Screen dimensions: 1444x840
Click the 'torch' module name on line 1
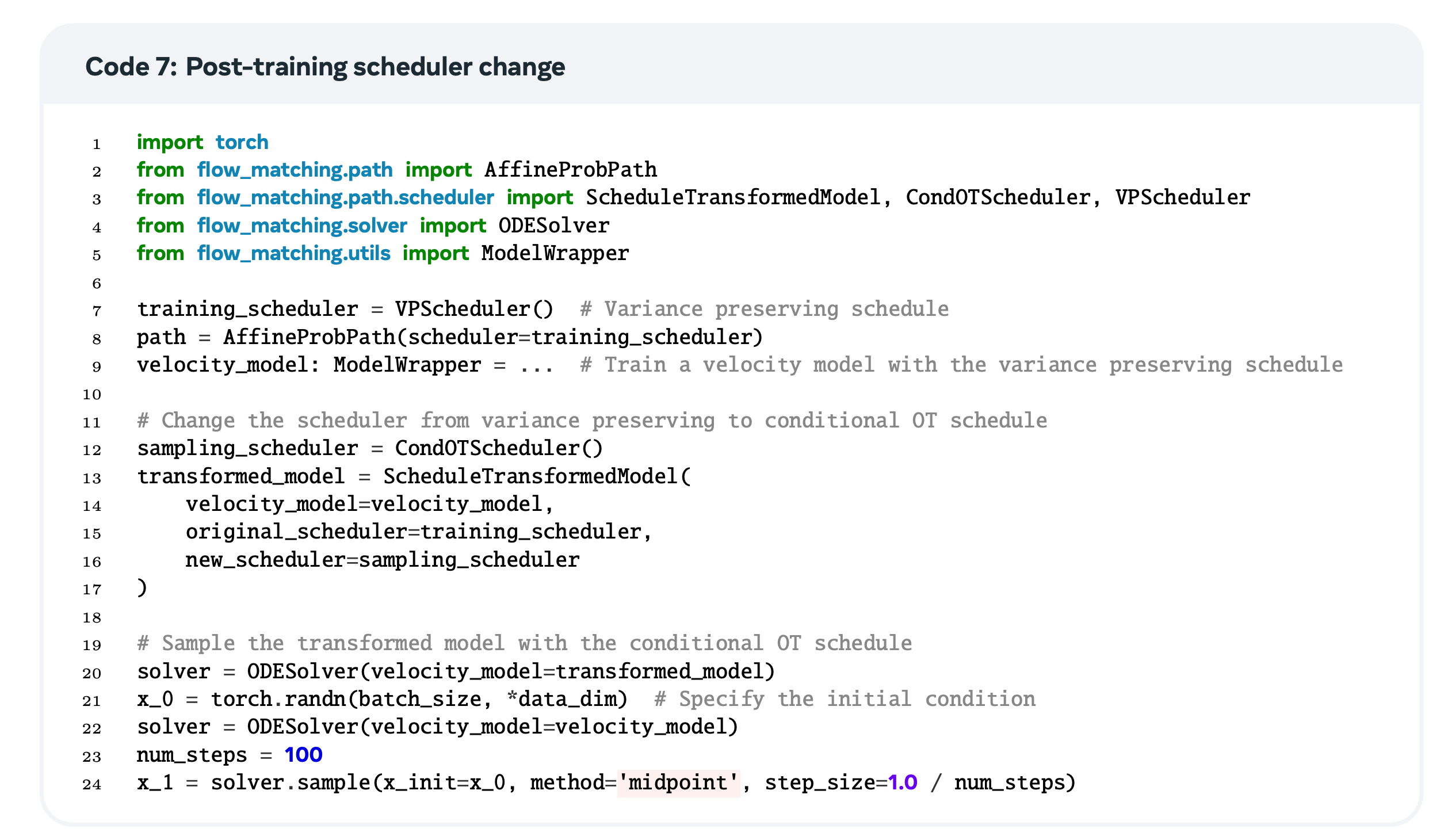242,142
